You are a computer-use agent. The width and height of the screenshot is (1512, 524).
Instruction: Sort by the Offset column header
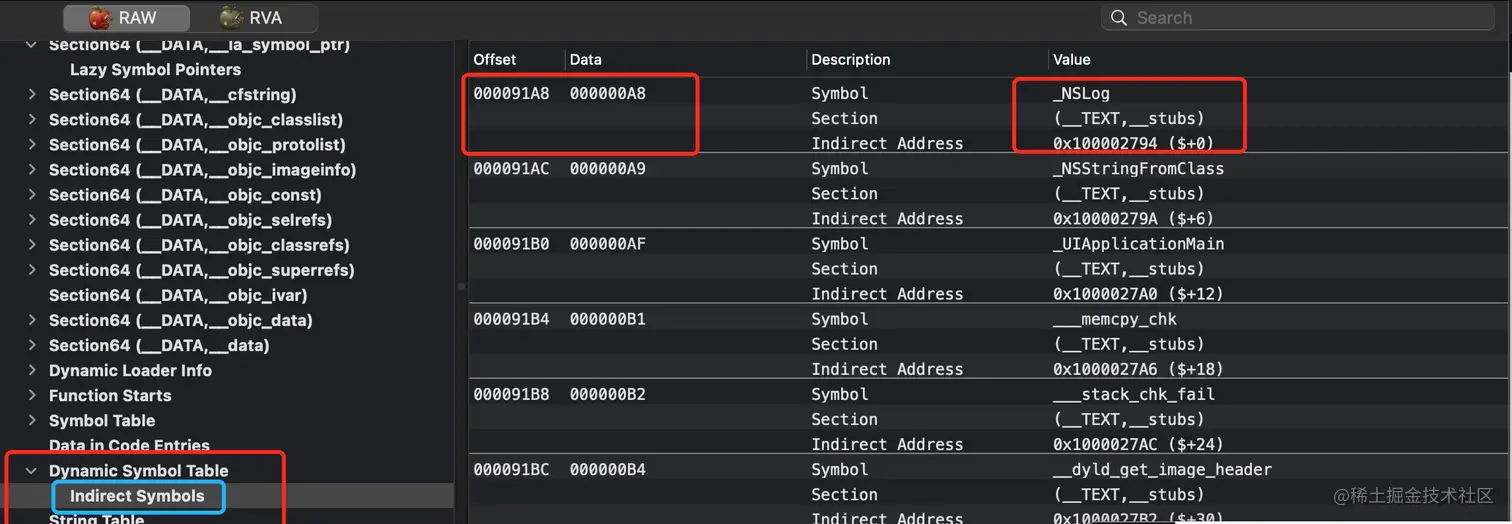click(494, 60)
